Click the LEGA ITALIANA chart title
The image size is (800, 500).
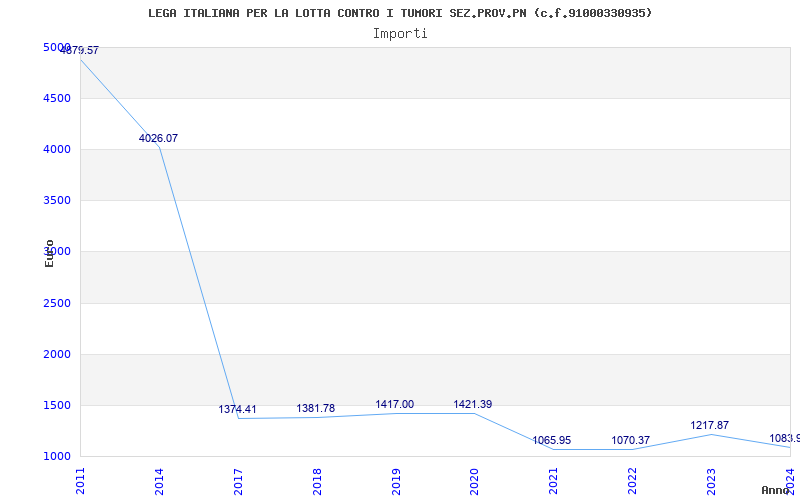coord(400,13)
